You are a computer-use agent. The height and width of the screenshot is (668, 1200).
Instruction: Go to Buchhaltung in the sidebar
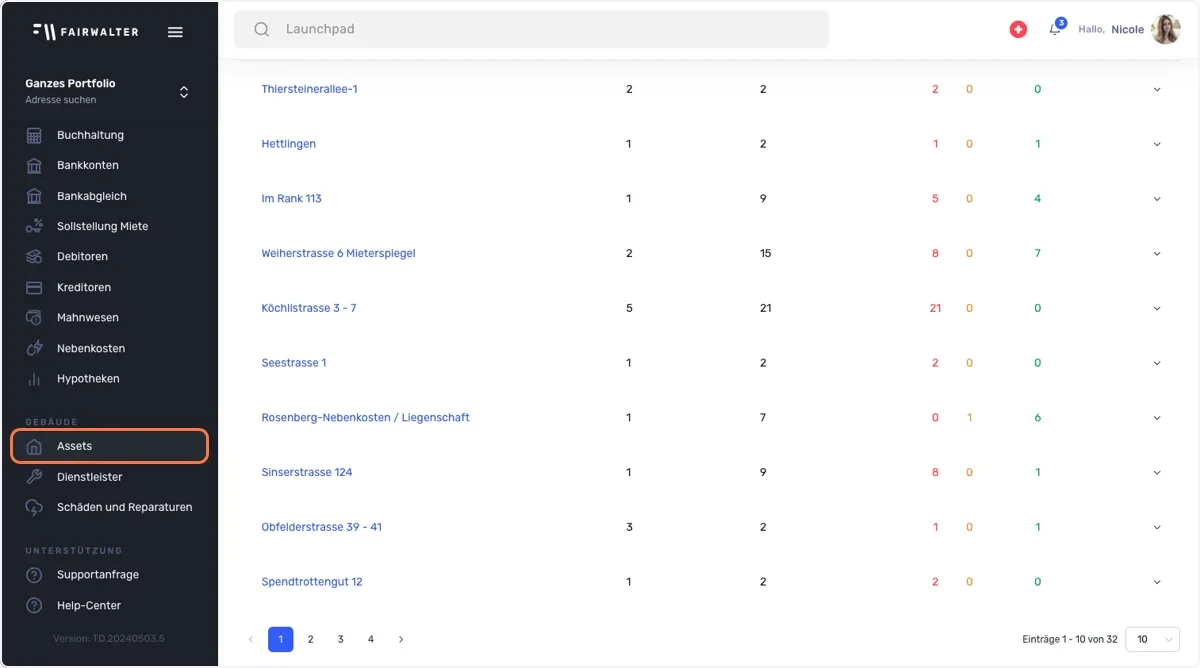[90, 135]
